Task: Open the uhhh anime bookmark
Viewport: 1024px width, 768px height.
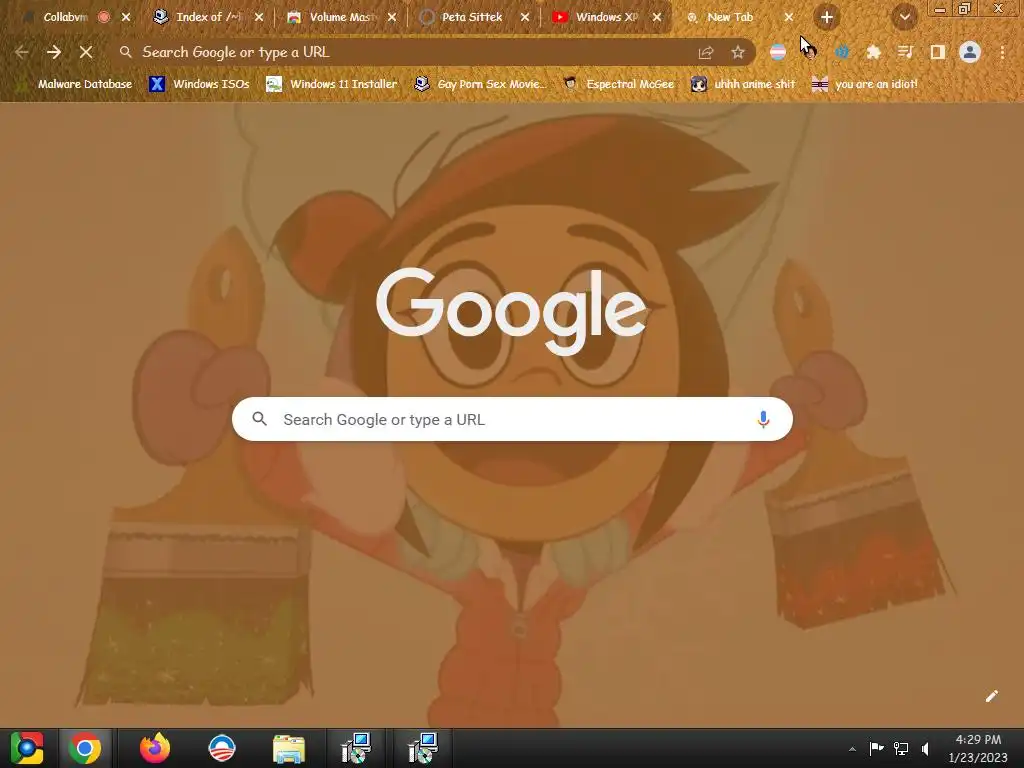Action: [743, 84]
